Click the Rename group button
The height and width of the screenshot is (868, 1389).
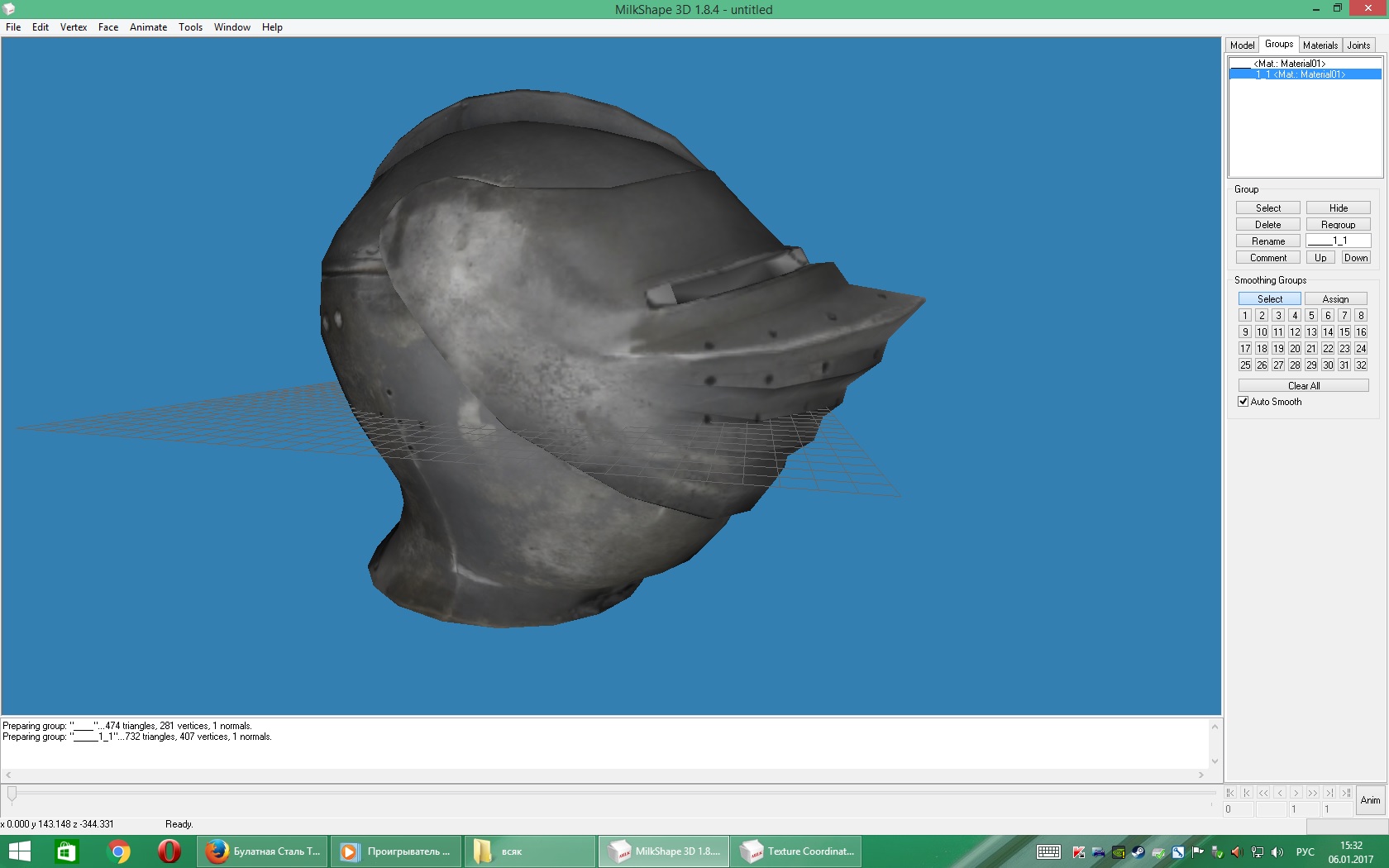(1268, 241)
